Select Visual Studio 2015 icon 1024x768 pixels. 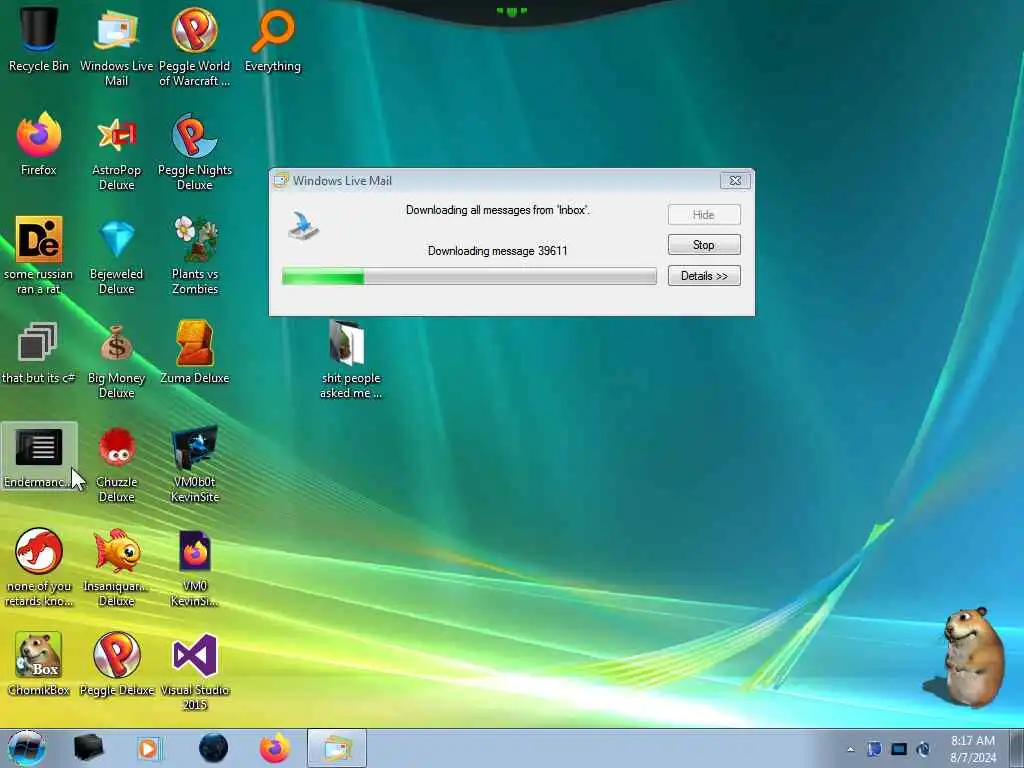pyautogui.click(x=195, y=671)
